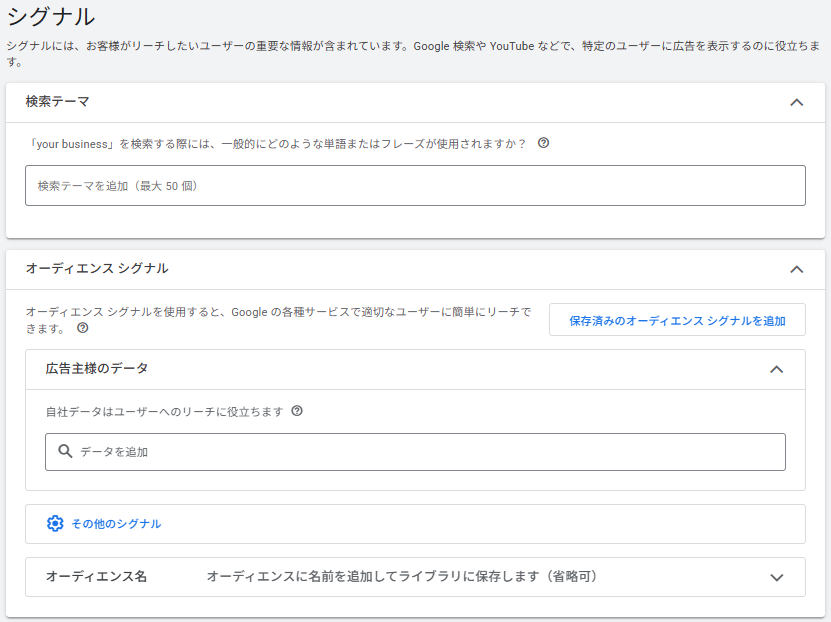Viewport: 831px width, 622px height.
Task: Click the gear icon for その他のシグナル
Action: point(55,523)
